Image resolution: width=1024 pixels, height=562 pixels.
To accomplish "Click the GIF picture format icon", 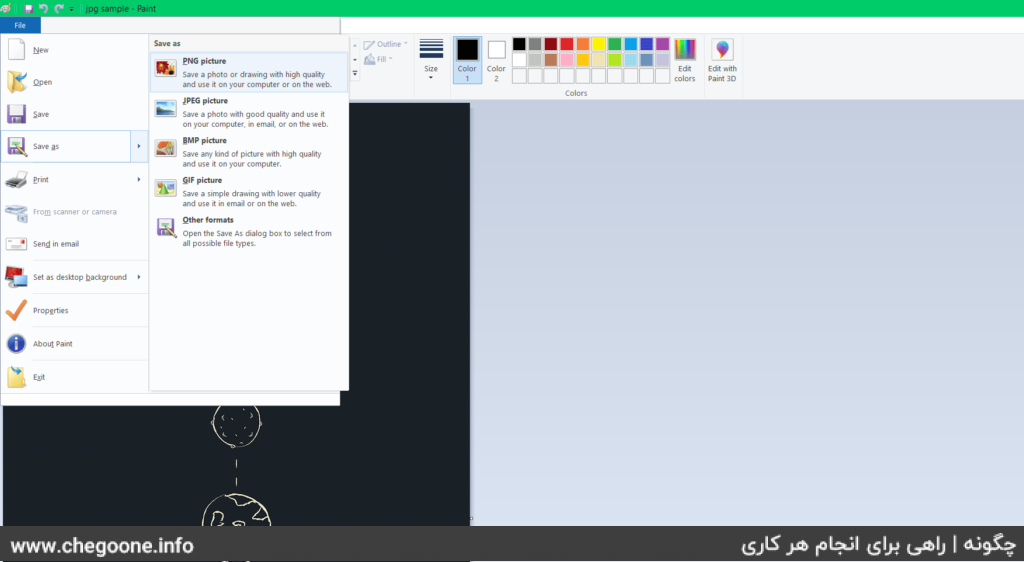I will coord(165,188).
